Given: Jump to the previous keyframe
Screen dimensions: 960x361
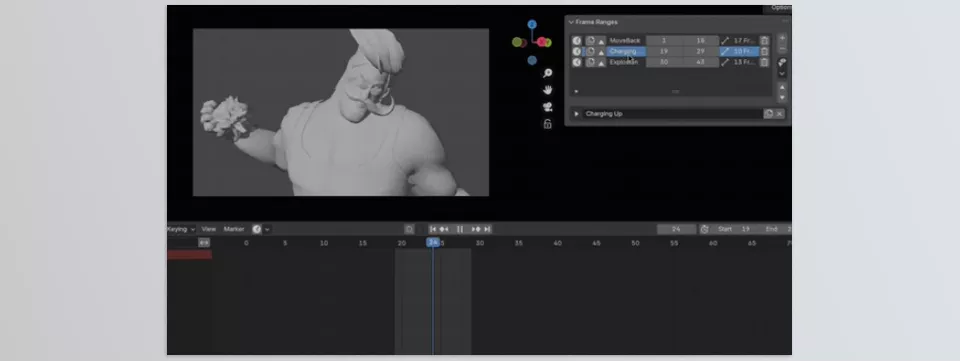Looking at the screenshot, I should point(444,229).
